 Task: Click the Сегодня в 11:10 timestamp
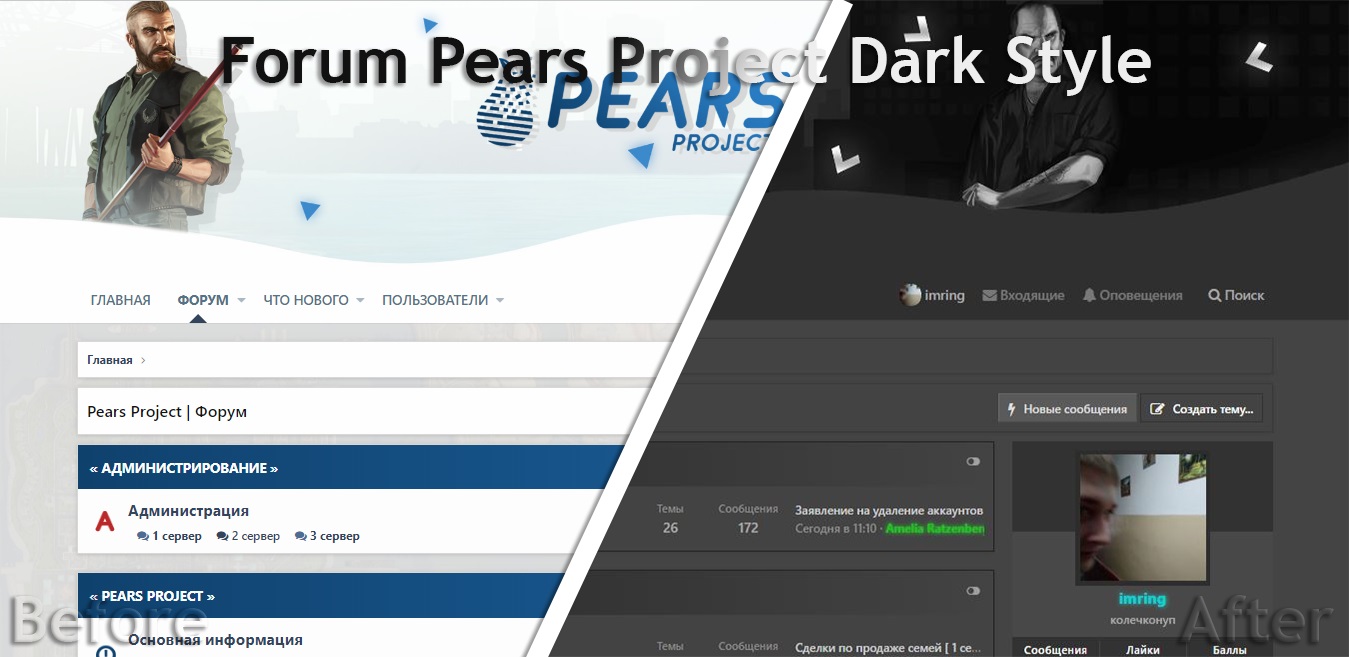point(835,528)
